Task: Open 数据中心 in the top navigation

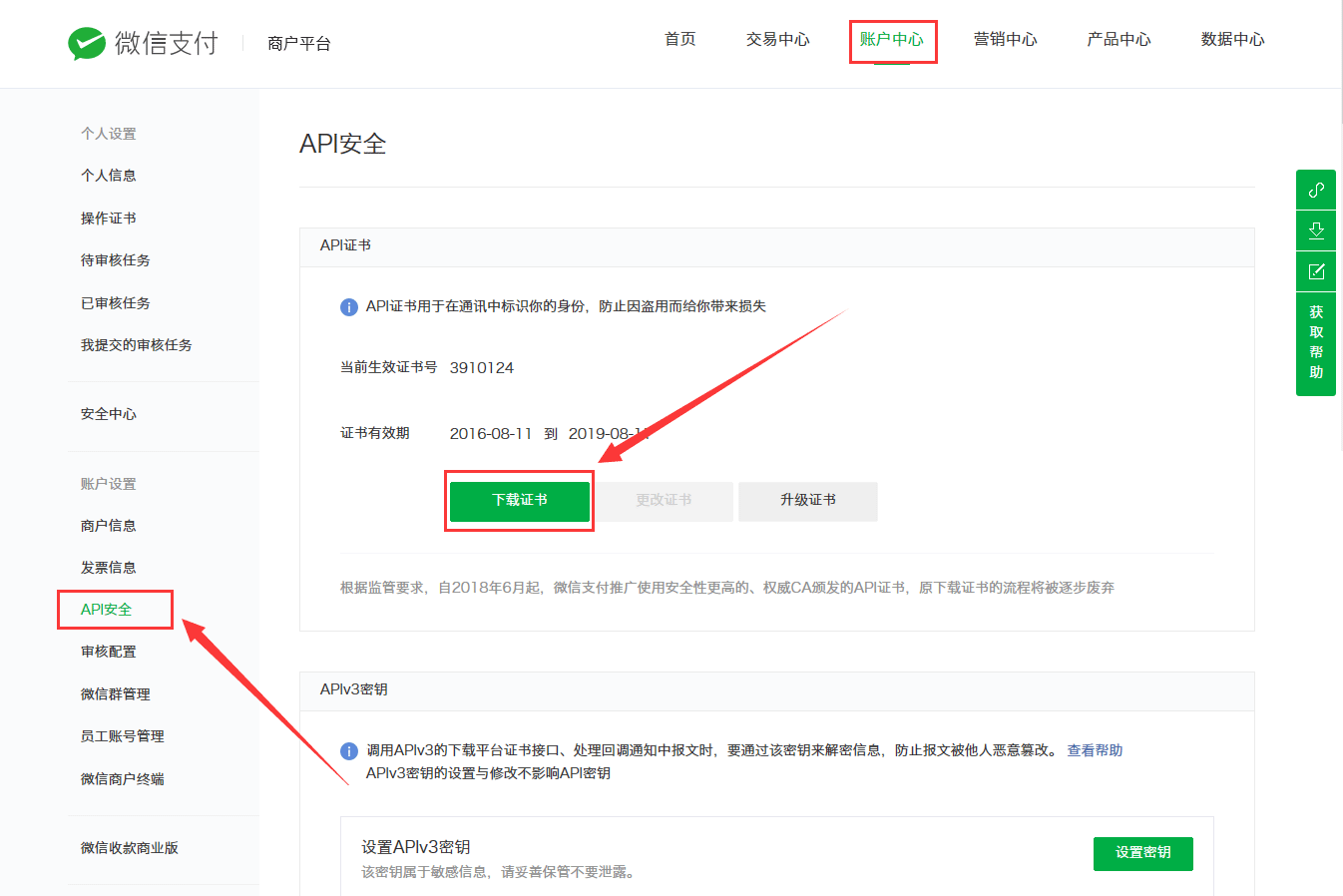Action: (x=1233, y=39)
